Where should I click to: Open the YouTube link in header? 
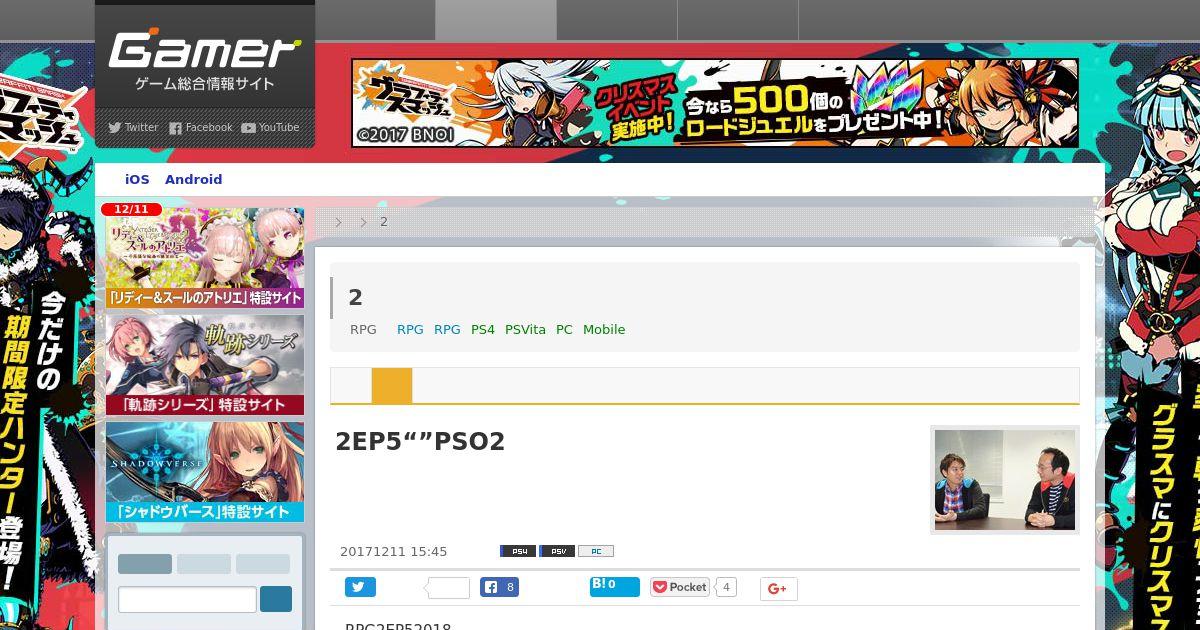pyautogui.click(x=270, y=127)
